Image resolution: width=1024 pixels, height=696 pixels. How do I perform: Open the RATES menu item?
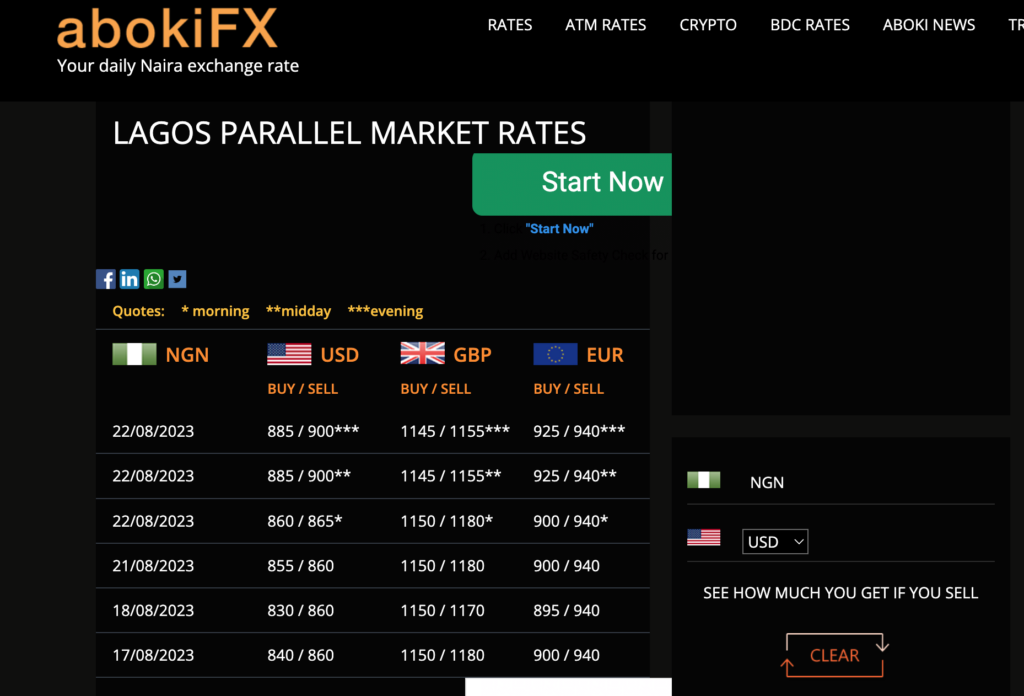click(x=510, y=25)
